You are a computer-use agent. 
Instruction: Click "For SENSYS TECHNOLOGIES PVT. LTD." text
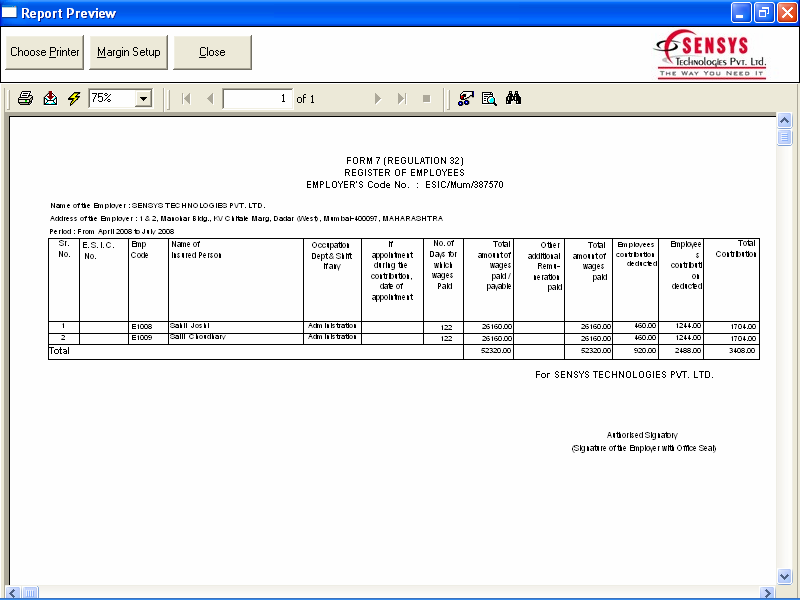pyautogui.click(x=624, y=374)
